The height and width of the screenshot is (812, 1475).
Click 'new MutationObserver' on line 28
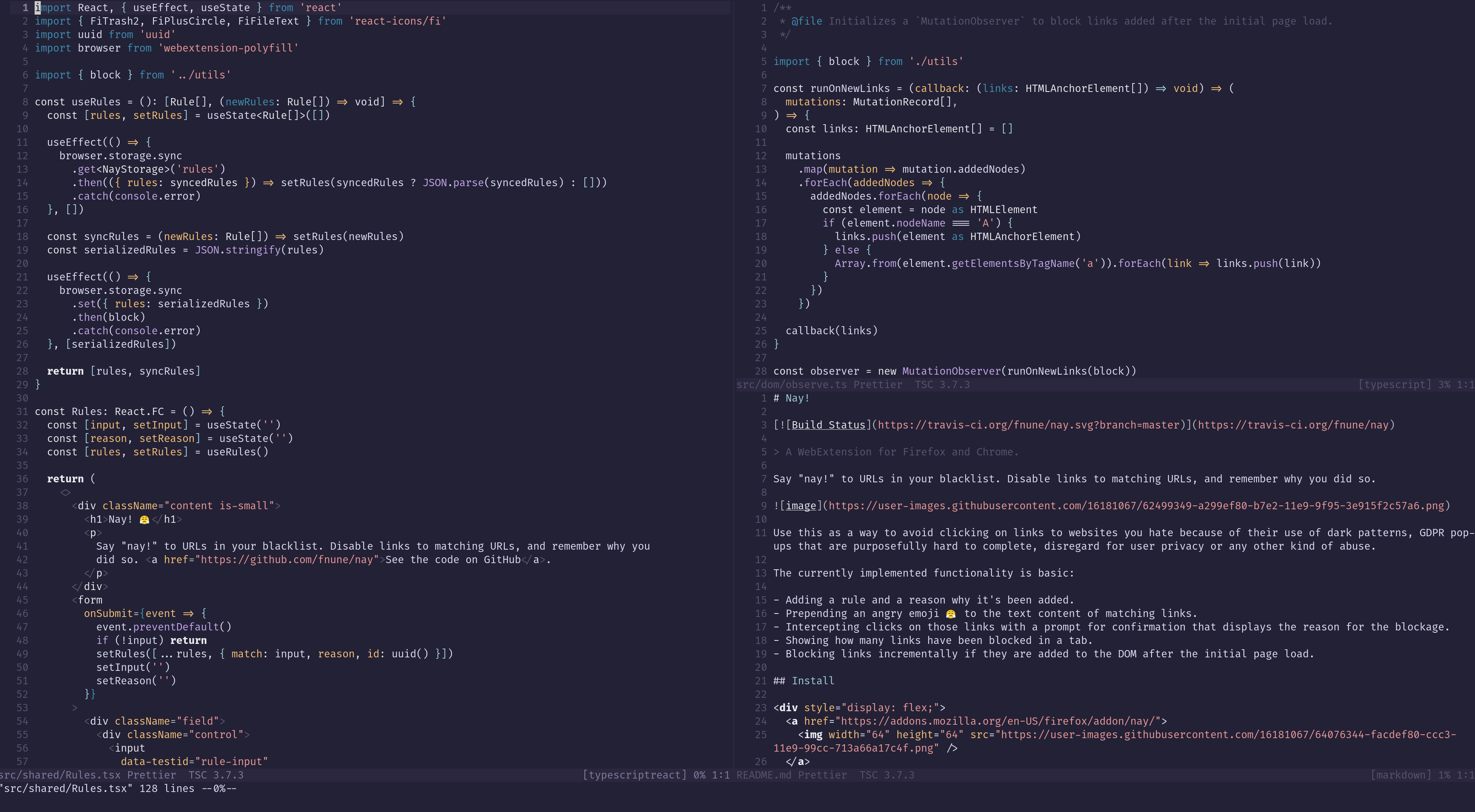[939, 371]
